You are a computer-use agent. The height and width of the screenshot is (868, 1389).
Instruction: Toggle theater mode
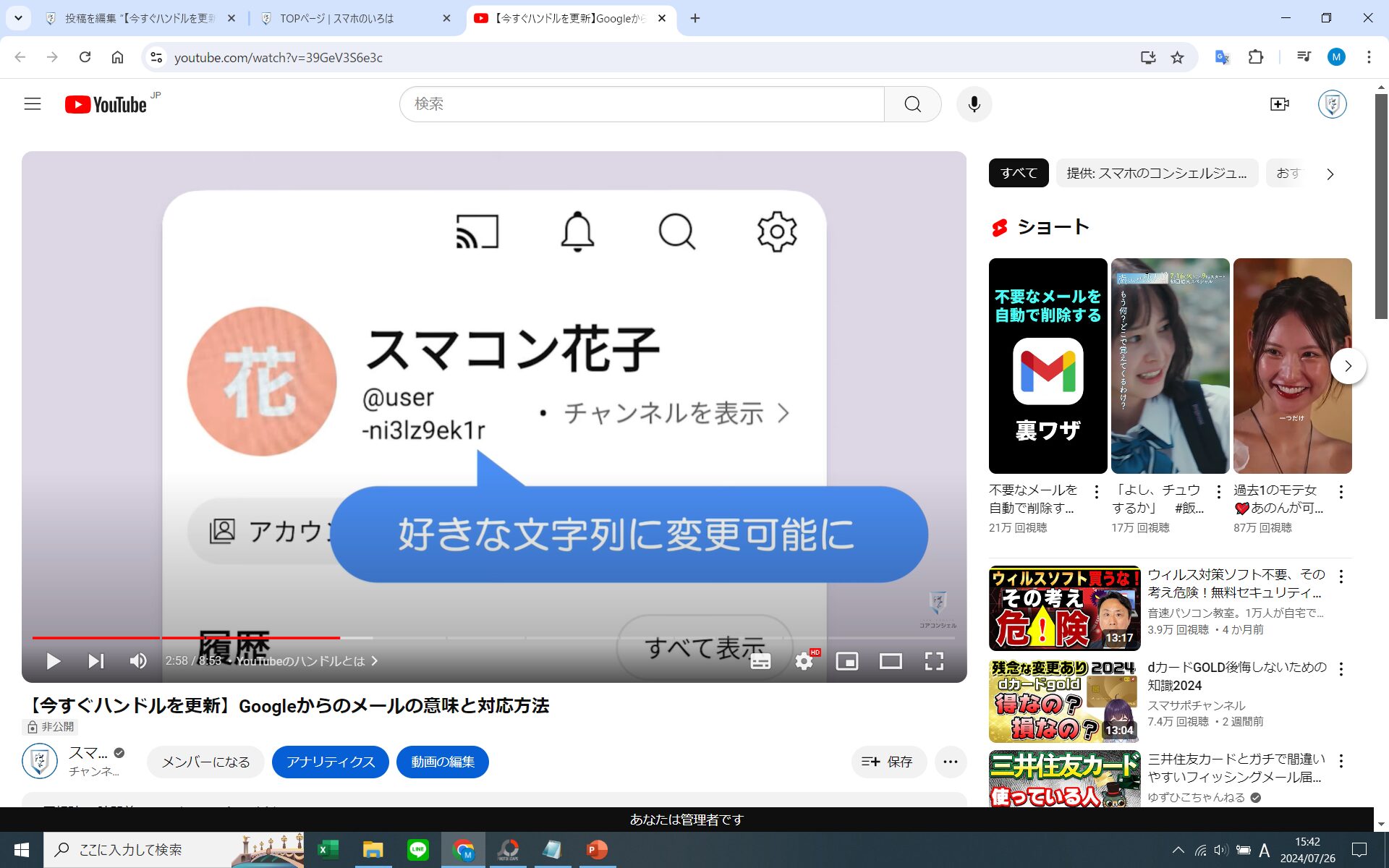[x=891, y=661]
